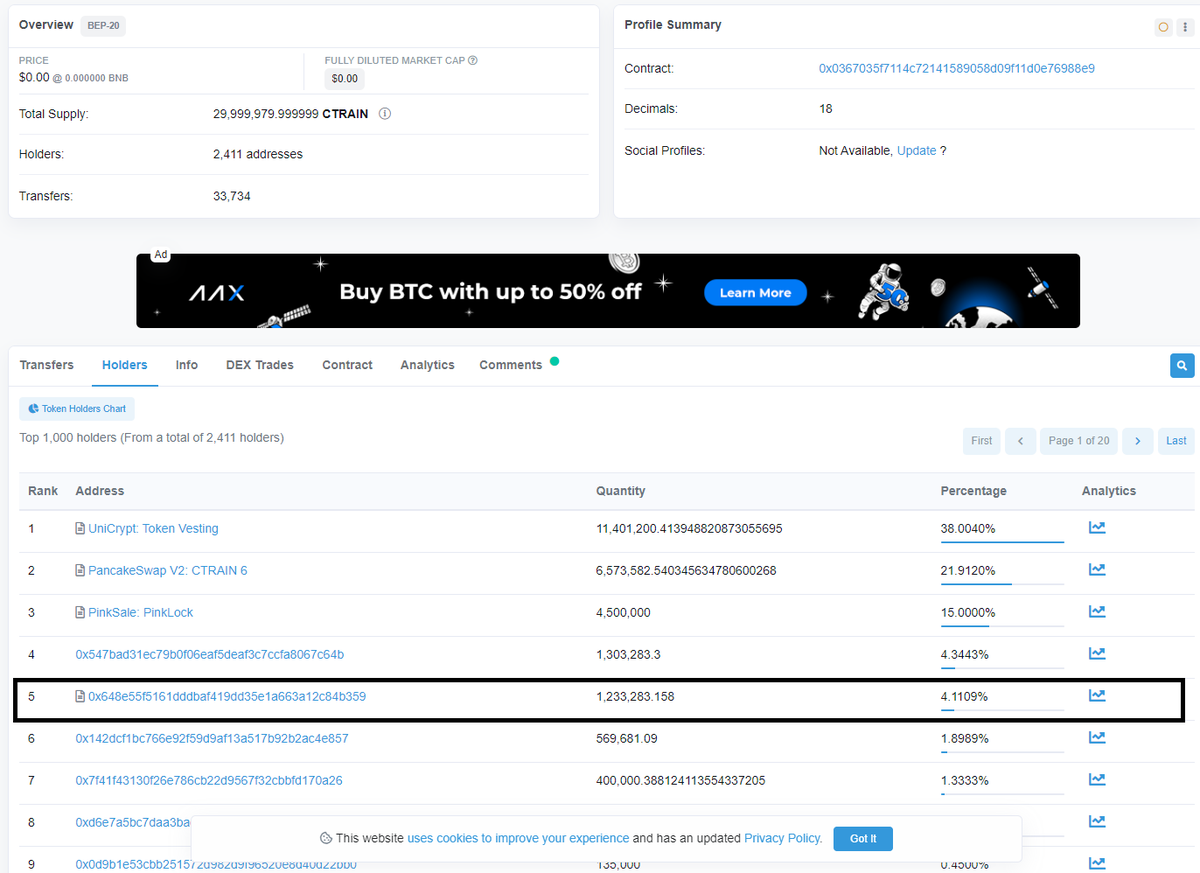This screenshot has width=1200, height=873.
Task: Click the Page 1 of 20 box
Action: (x=1078, y=440)
